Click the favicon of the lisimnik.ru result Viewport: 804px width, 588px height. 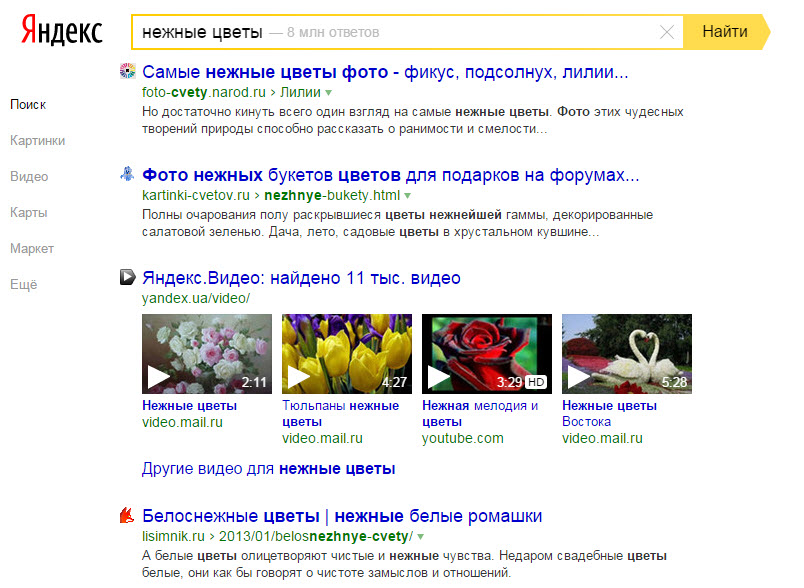click(127, 515)
